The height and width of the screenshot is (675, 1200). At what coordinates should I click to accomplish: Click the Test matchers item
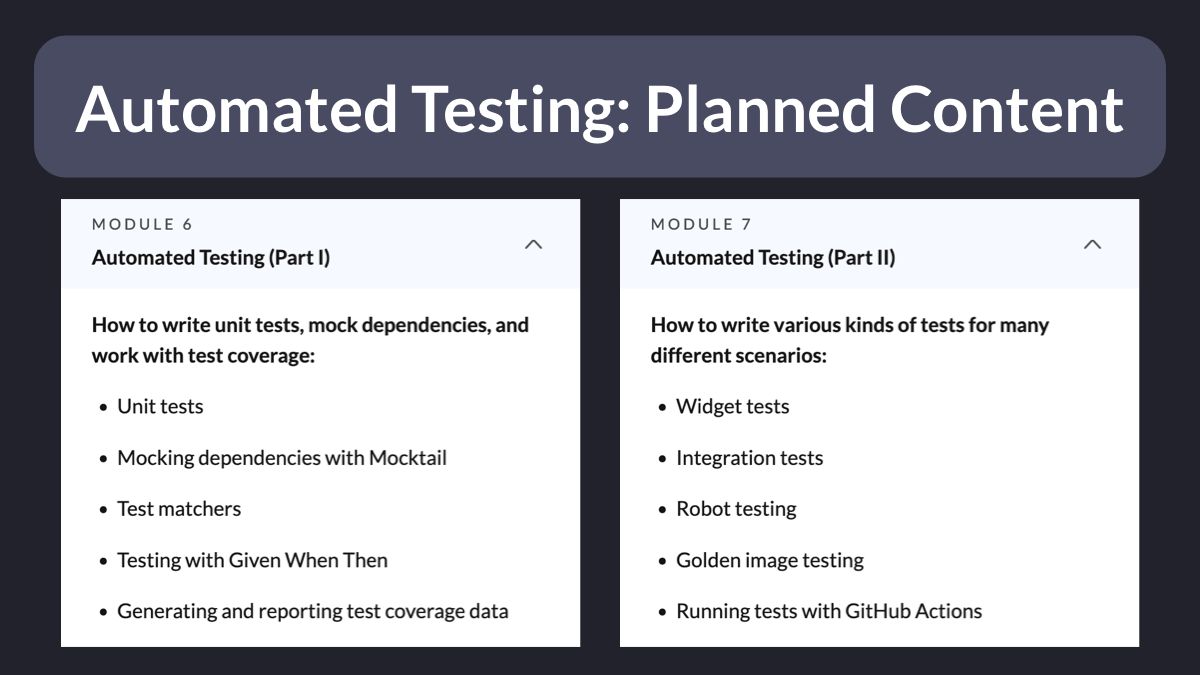(179, 509)
